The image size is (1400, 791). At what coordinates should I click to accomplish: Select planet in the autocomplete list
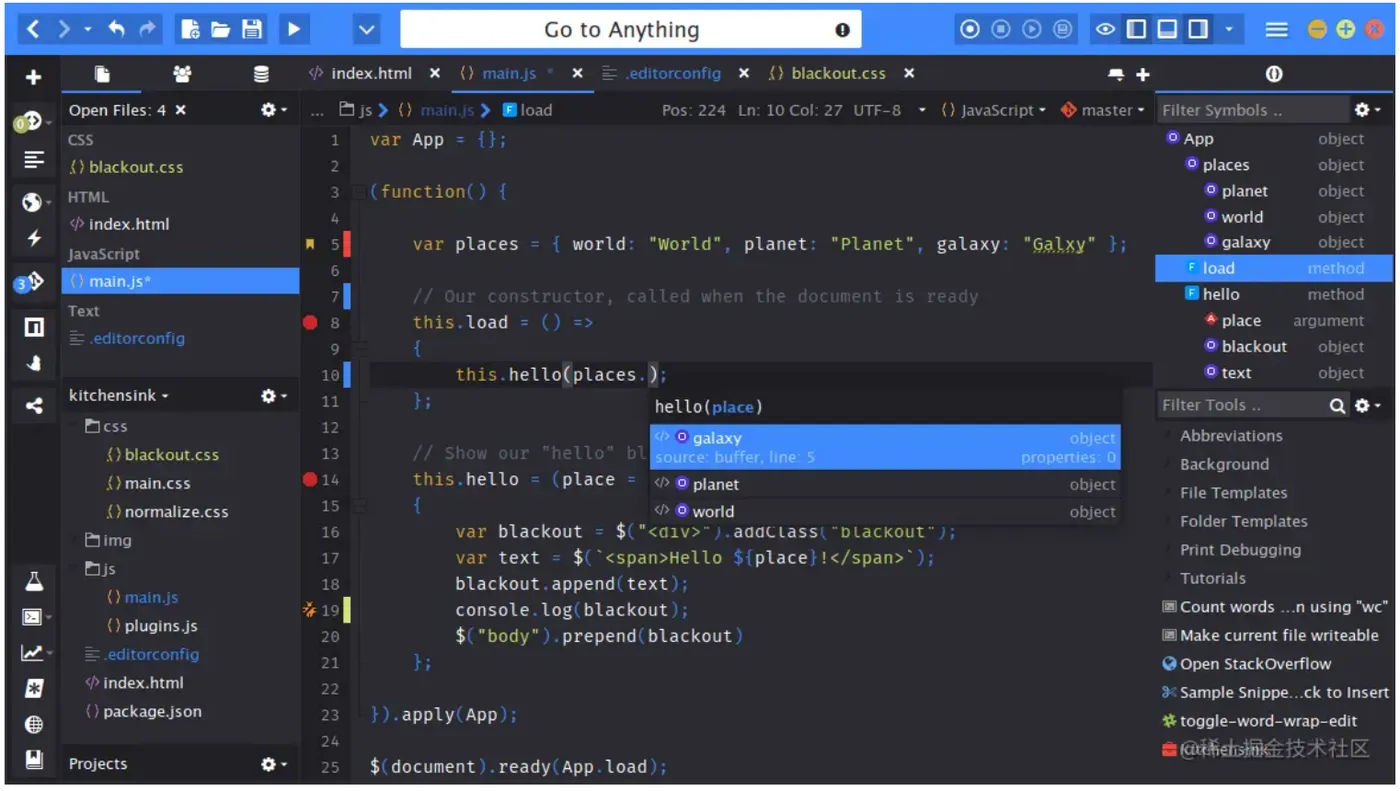tap(885, 484)
